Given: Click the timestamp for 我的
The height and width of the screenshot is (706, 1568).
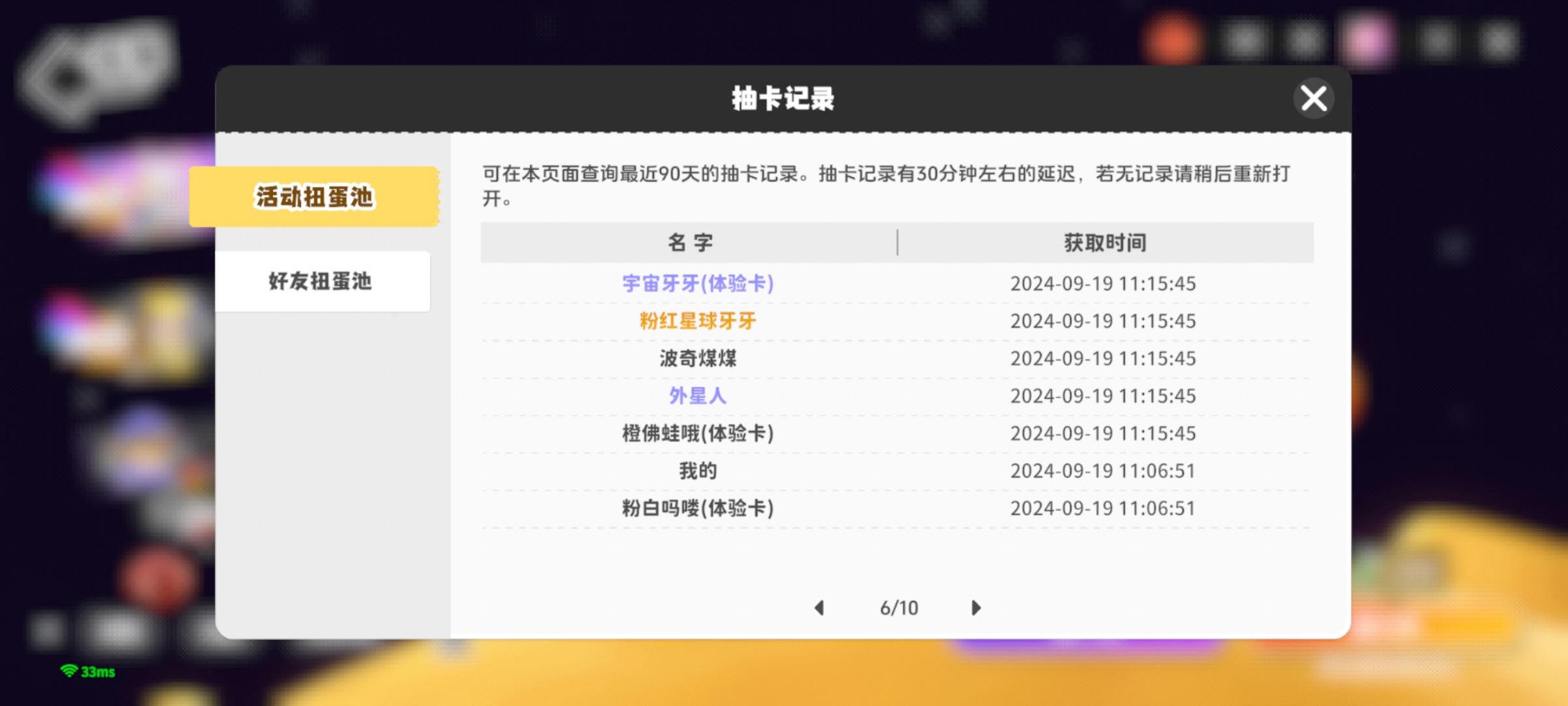Looking at the screenshot, I should coord(1103,471).
